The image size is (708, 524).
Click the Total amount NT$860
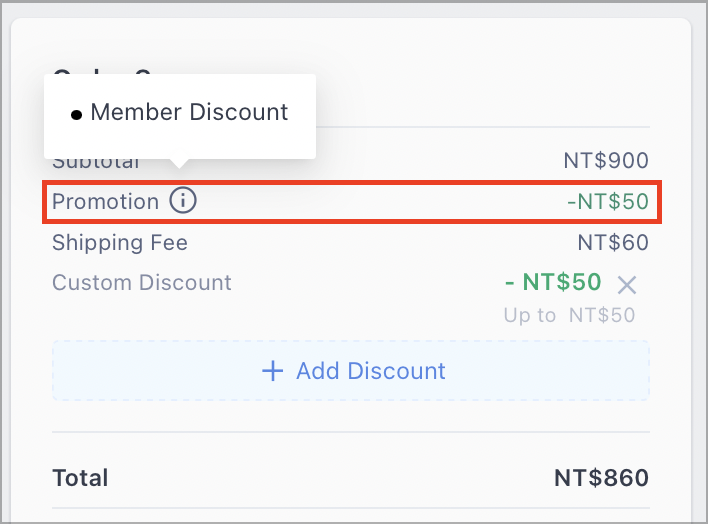(x=601, y=478)
